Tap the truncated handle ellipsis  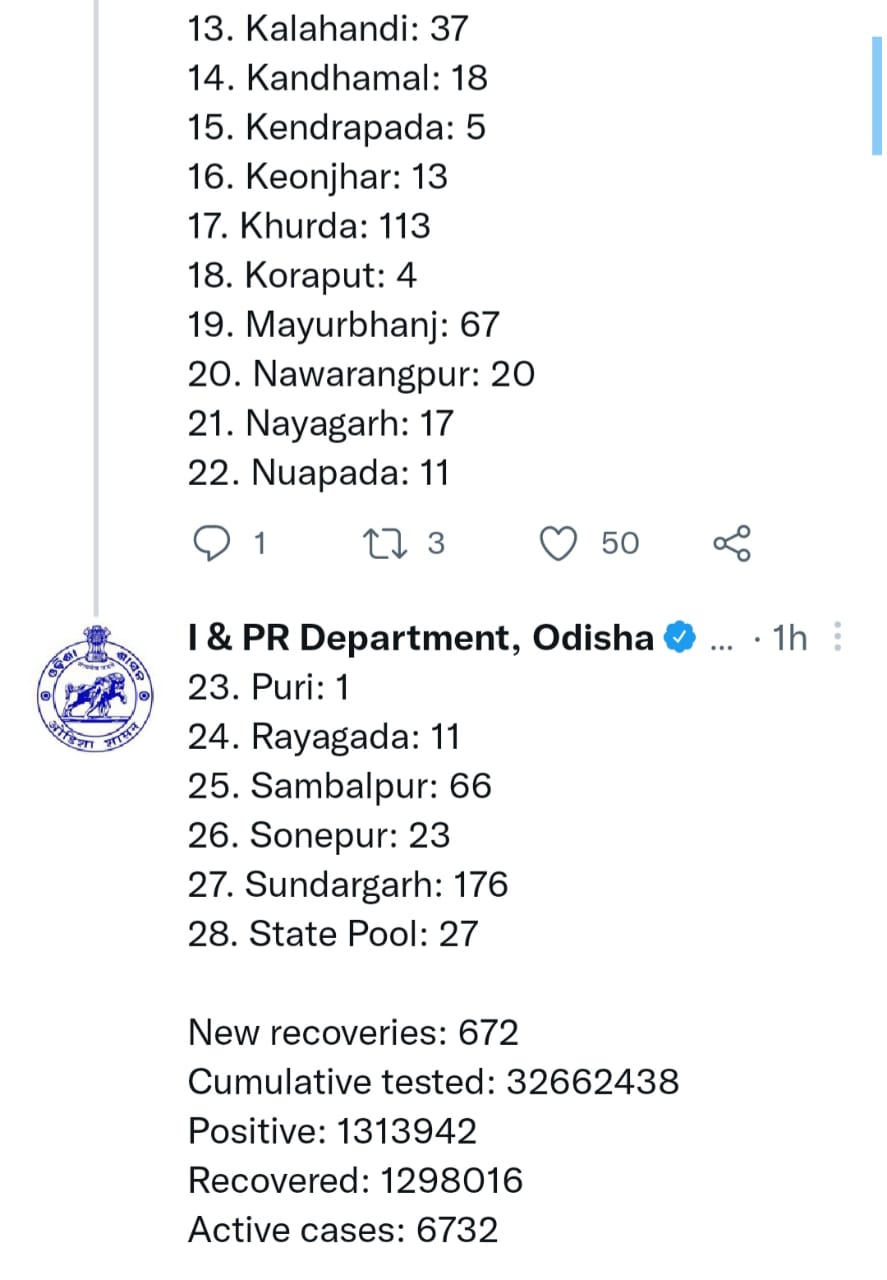[721, 640]
